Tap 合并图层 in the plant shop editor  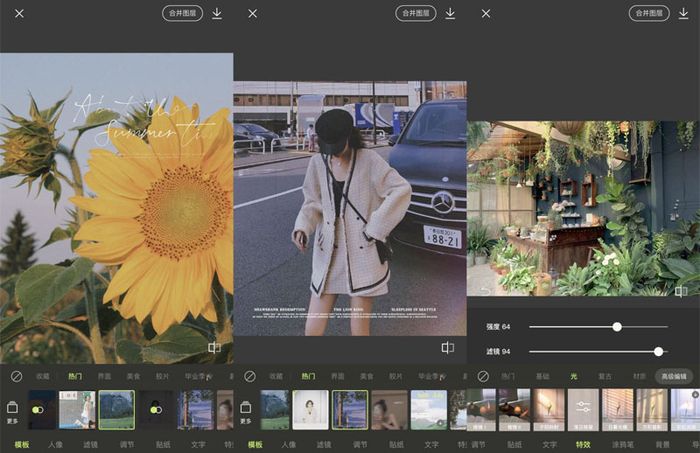[x=649, y=13]
